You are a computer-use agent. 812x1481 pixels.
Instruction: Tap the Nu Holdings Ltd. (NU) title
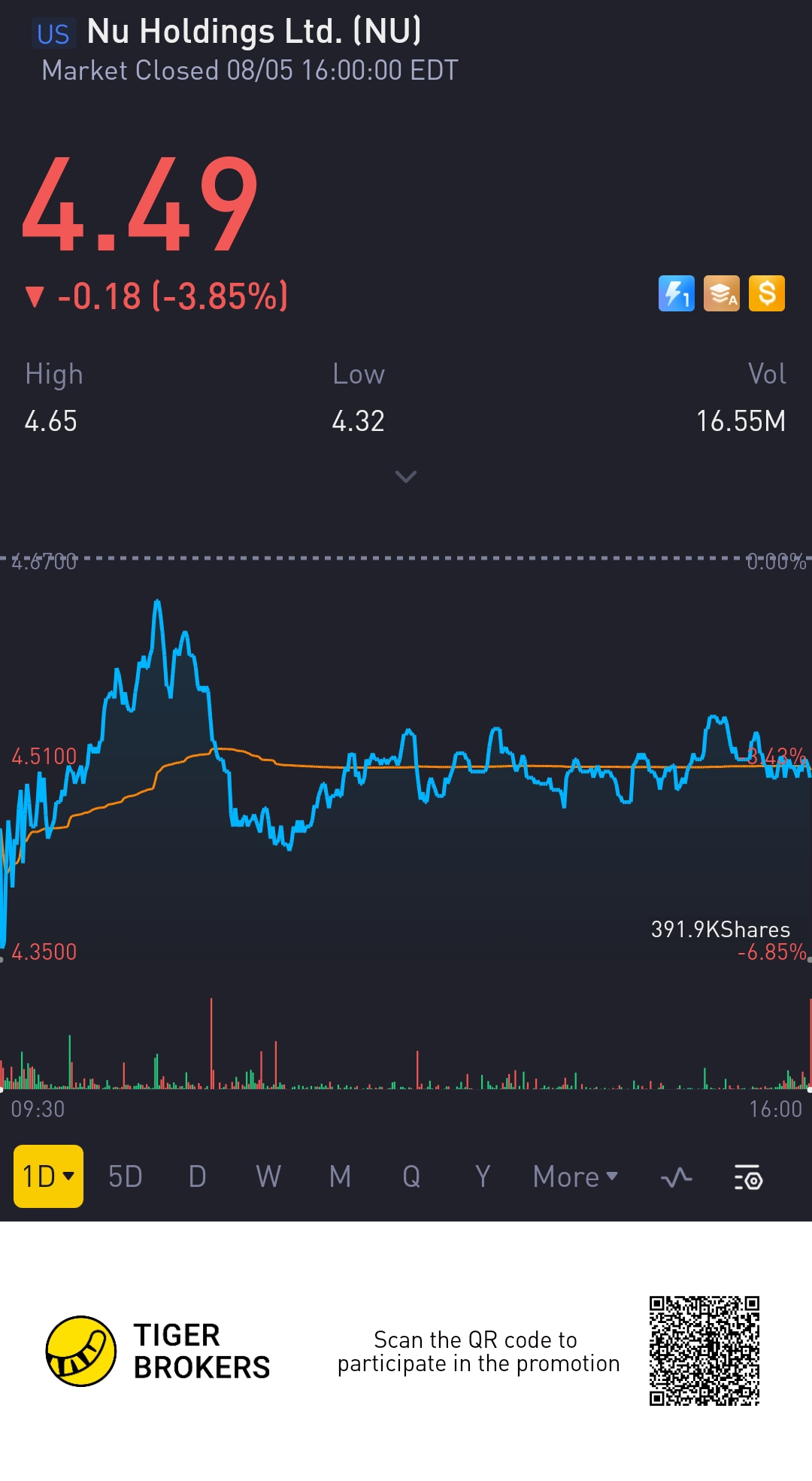coord(254,32)
